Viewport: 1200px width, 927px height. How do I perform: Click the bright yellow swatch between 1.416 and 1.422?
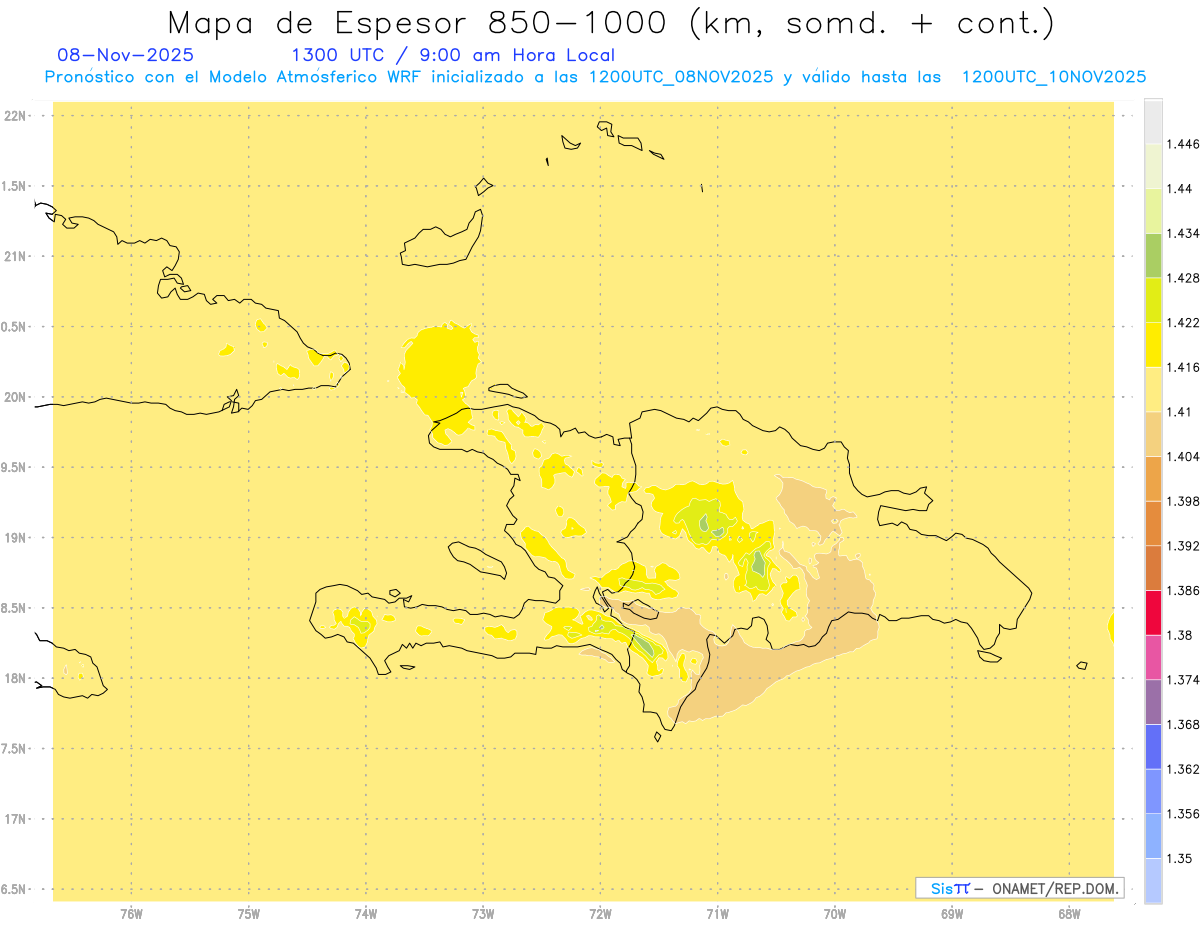pyautogui.click(x=1153, y=345)
